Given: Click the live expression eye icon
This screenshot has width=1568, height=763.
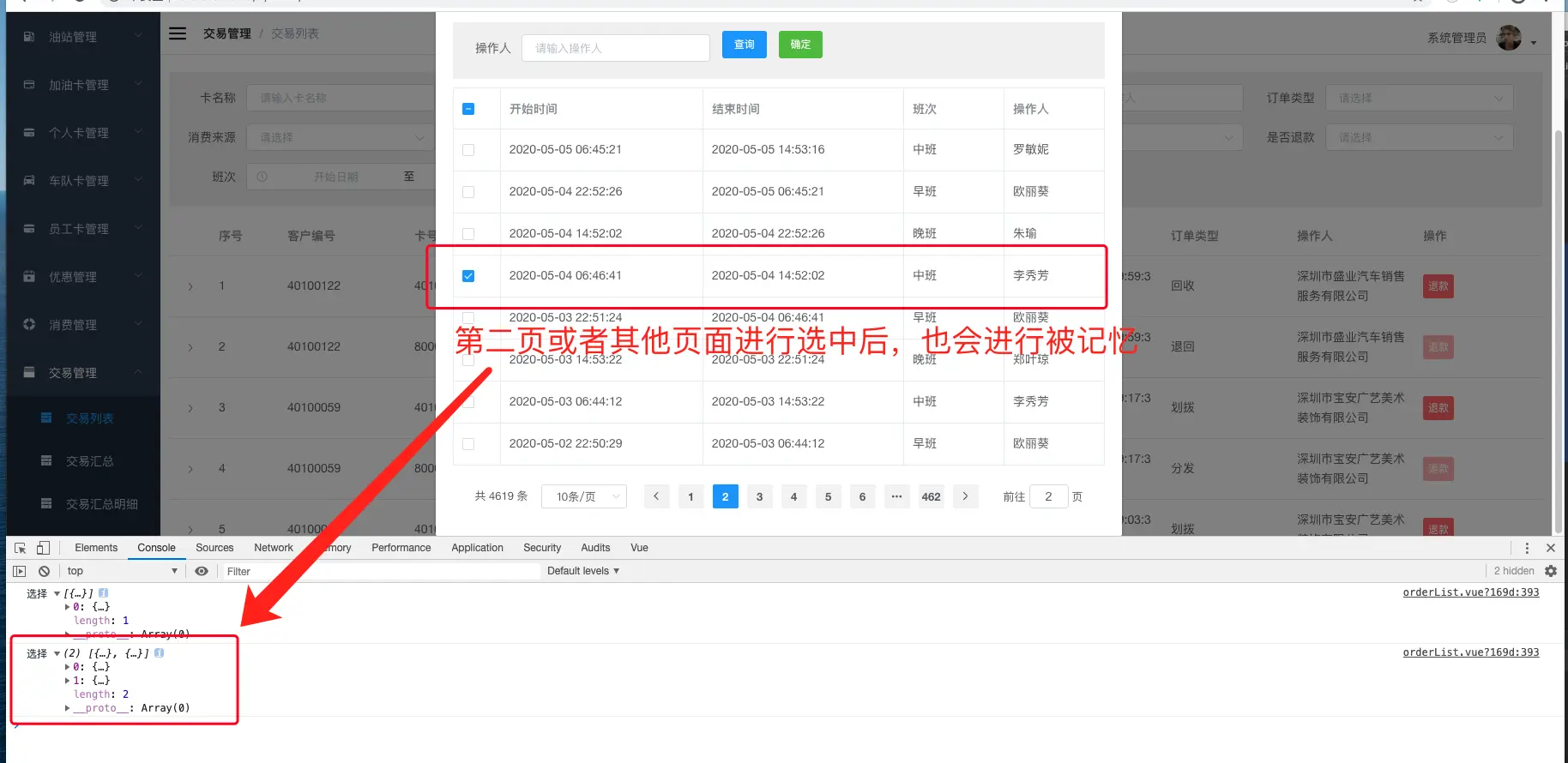Looking at the screenshot, I should (202, 571).
